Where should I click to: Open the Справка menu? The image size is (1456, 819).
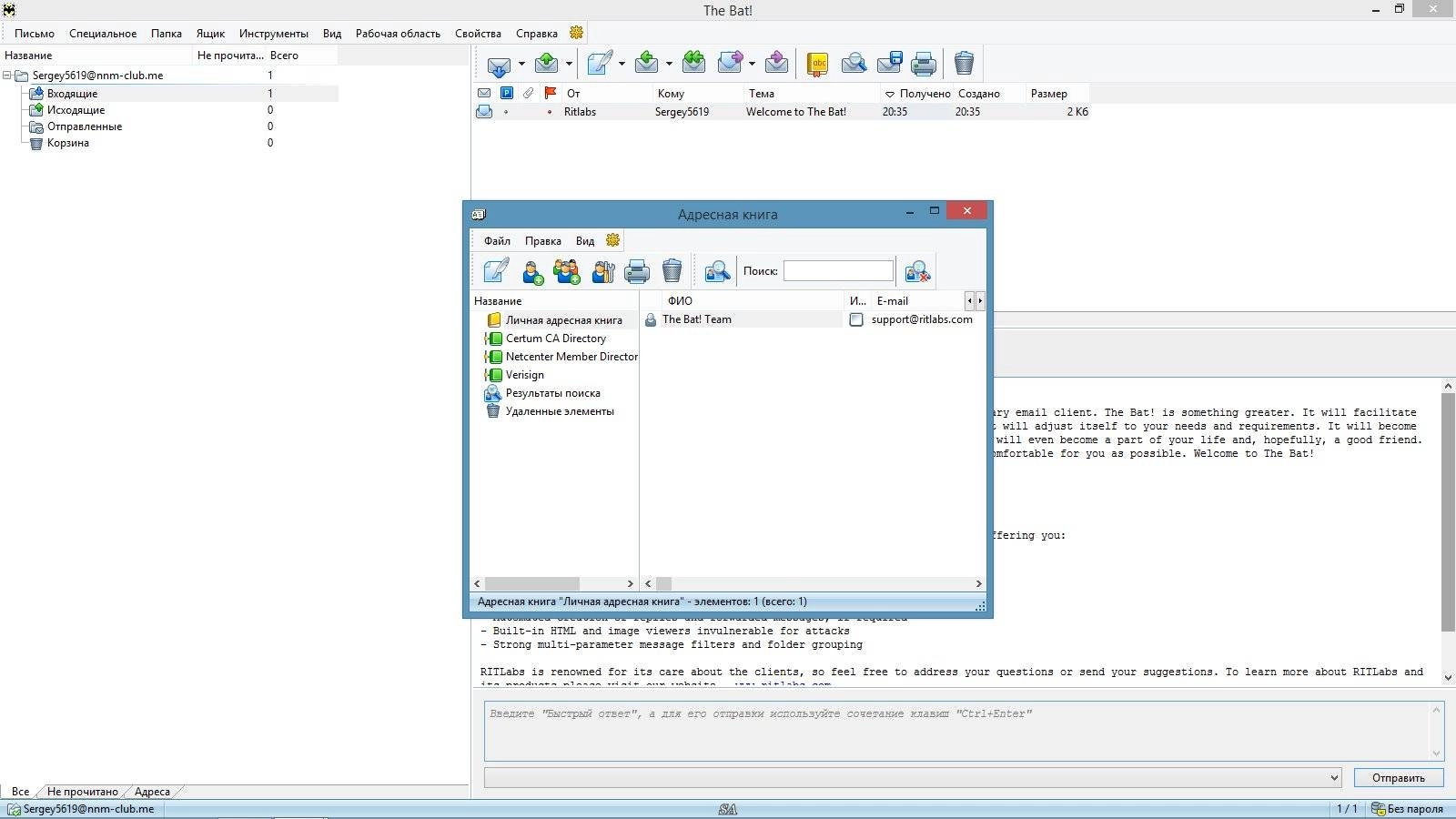click(537, 34)
